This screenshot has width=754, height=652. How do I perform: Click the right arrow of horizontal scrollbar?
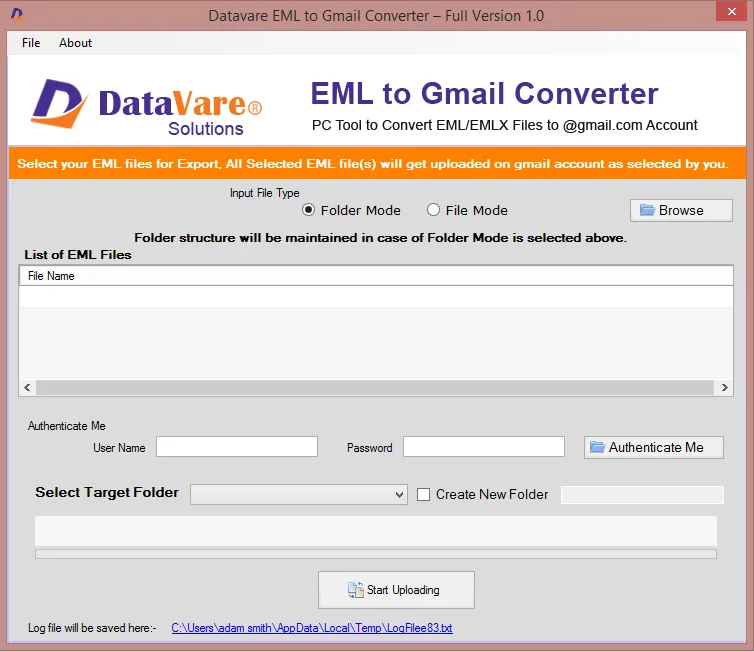coord(724,388)
